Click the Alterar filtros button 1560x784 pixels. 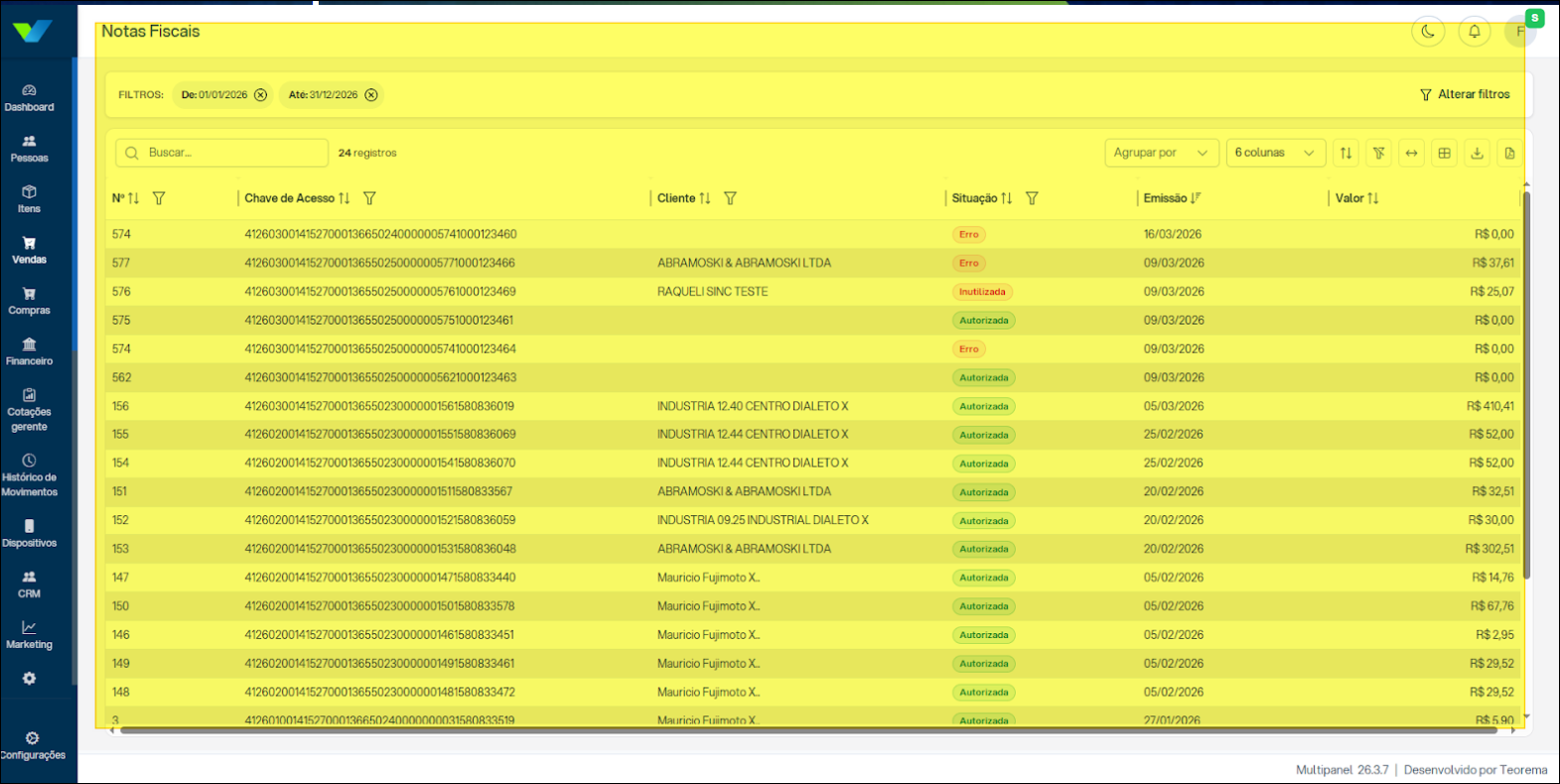click(1465, 94)
